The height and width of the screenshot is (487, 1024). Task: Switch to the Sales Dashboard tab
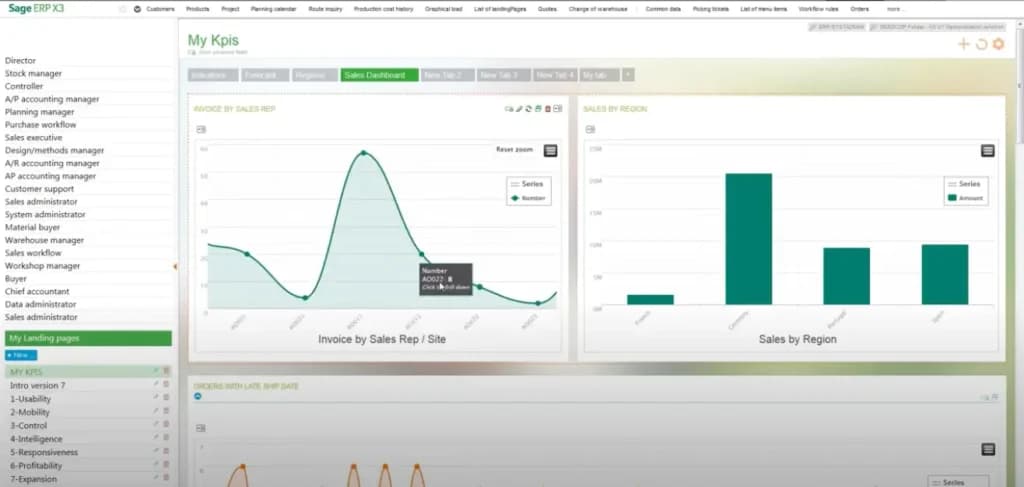click(x=379, y=75)
